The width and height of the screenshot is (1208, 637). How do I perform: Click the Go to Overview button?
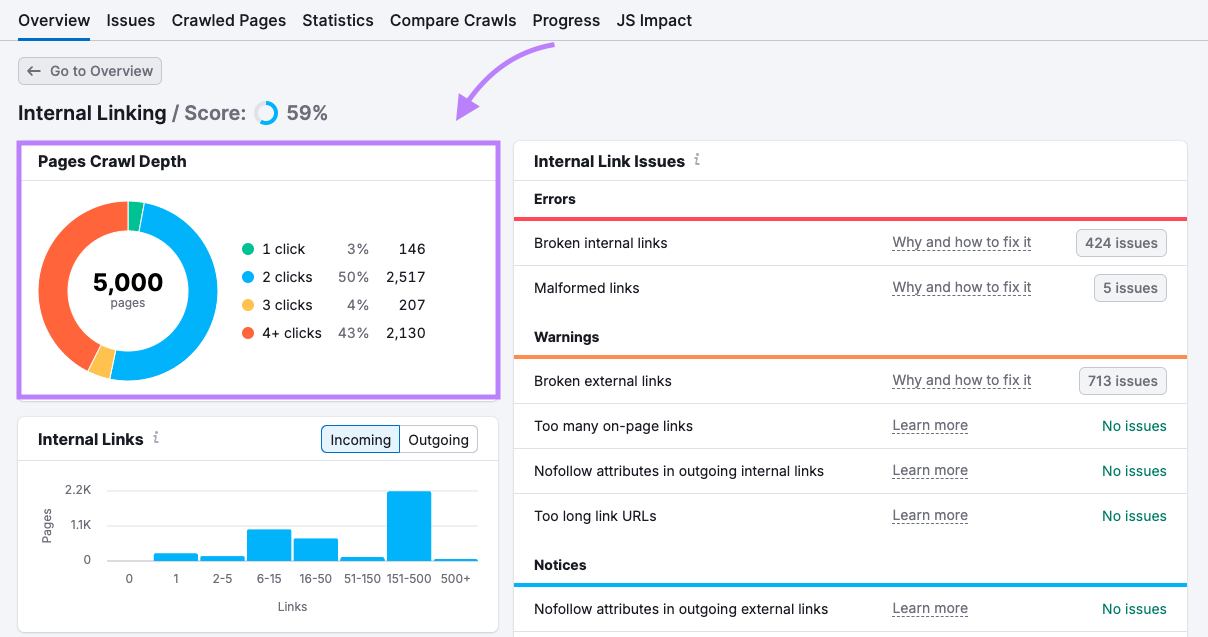coord(89,71)
